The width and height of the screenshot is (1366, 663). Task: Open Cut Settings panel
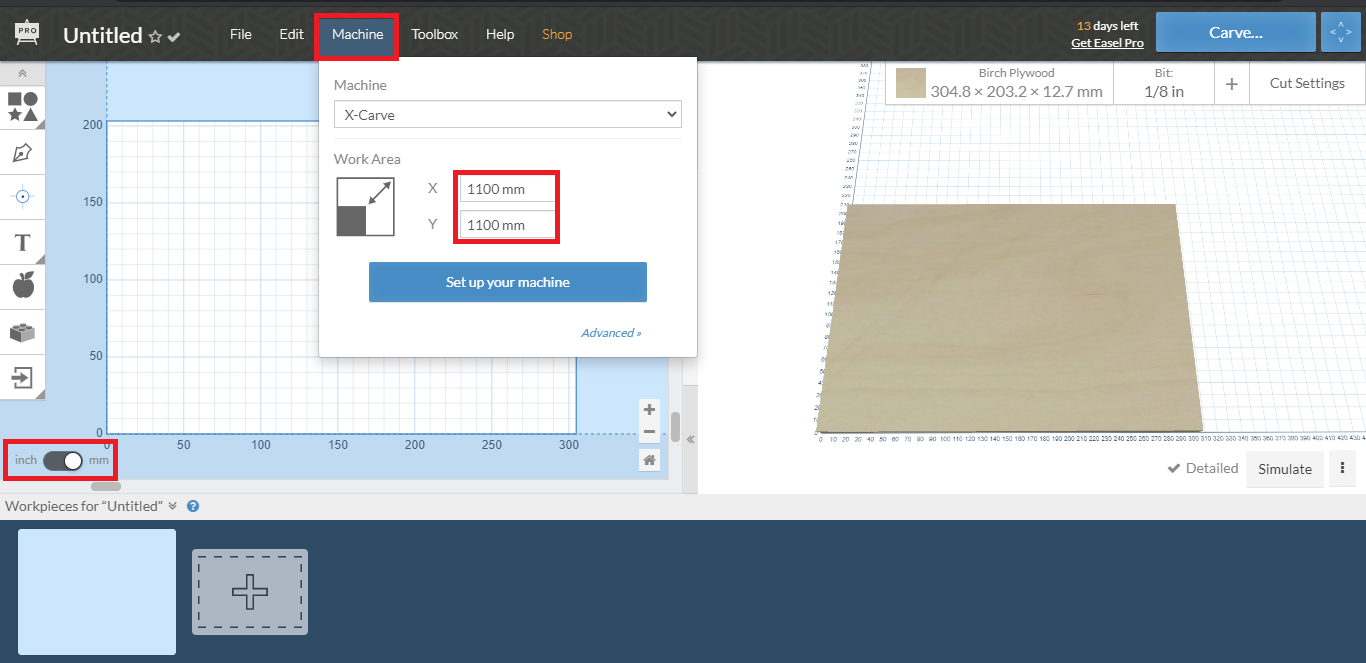(x=1307, y=83)
